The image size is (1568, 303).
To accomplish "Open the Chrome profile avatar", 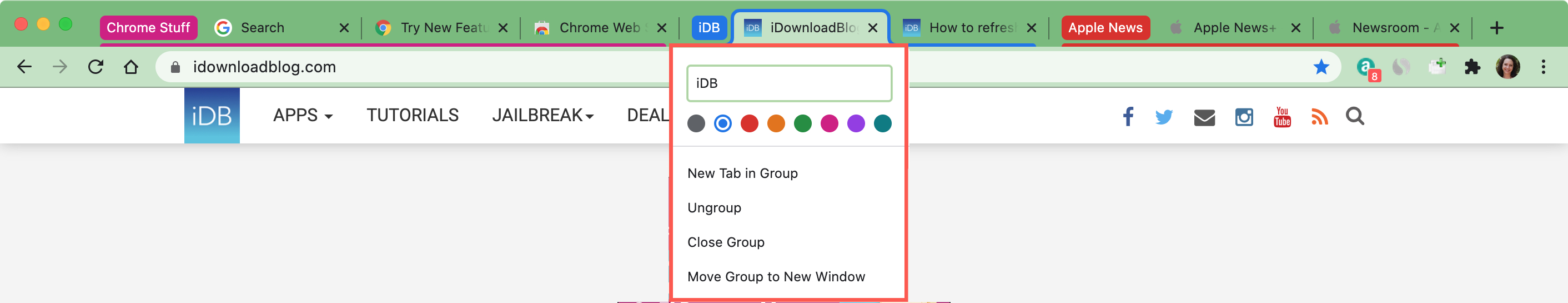I will click(1507, 67).
